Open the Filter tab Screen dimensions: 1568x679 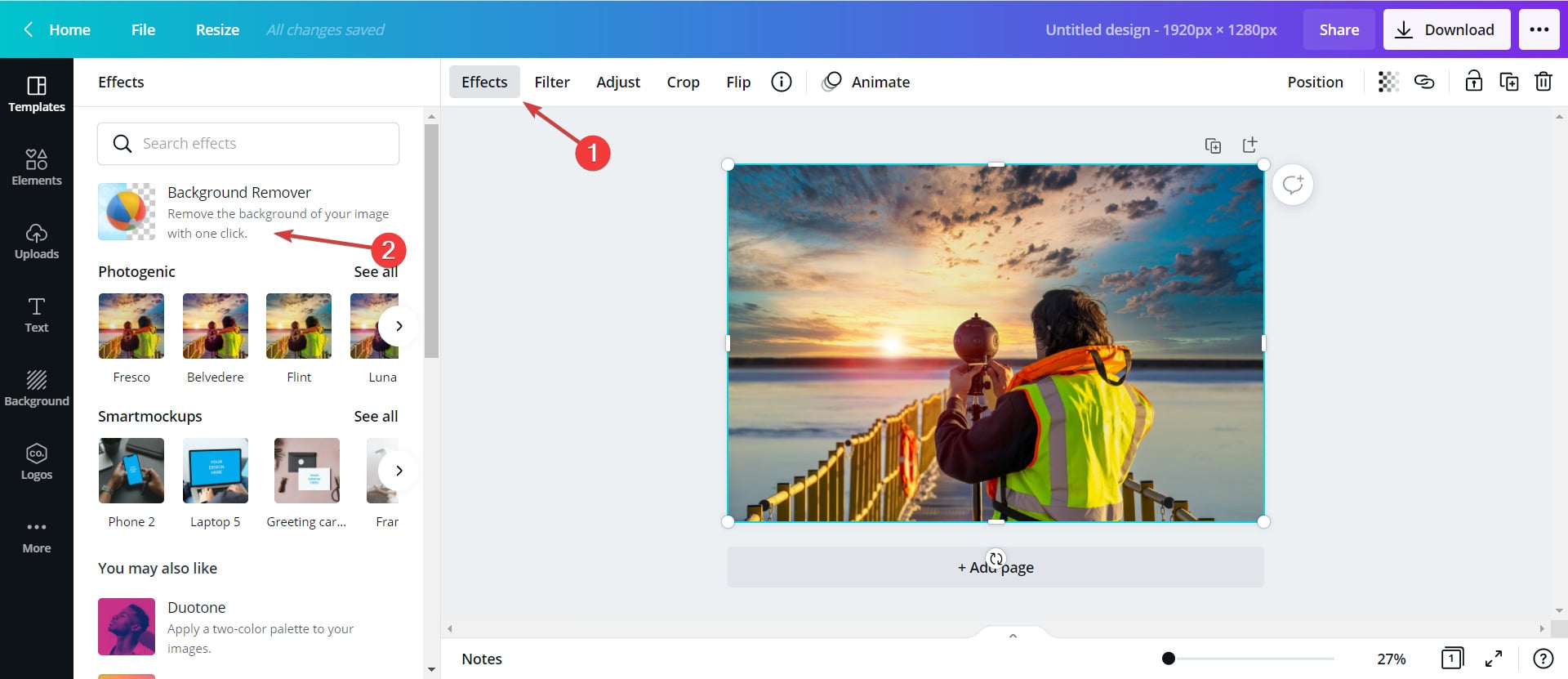tap(552, 82)
